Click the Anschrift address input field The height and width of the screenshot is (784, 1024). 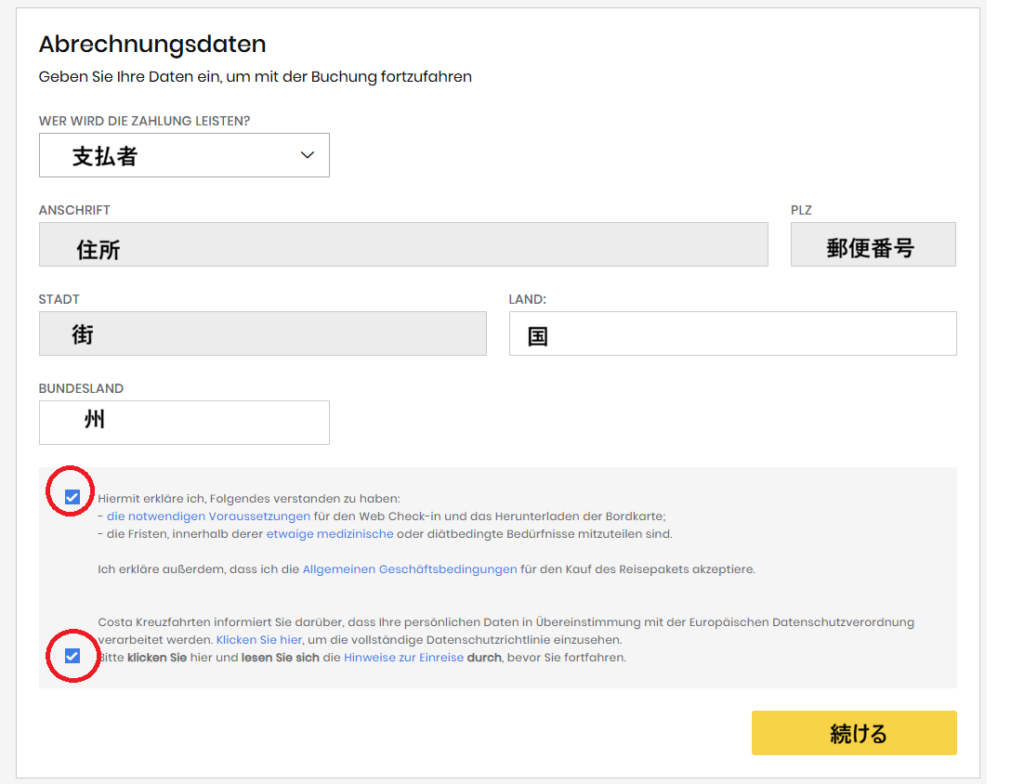(403, 245)
